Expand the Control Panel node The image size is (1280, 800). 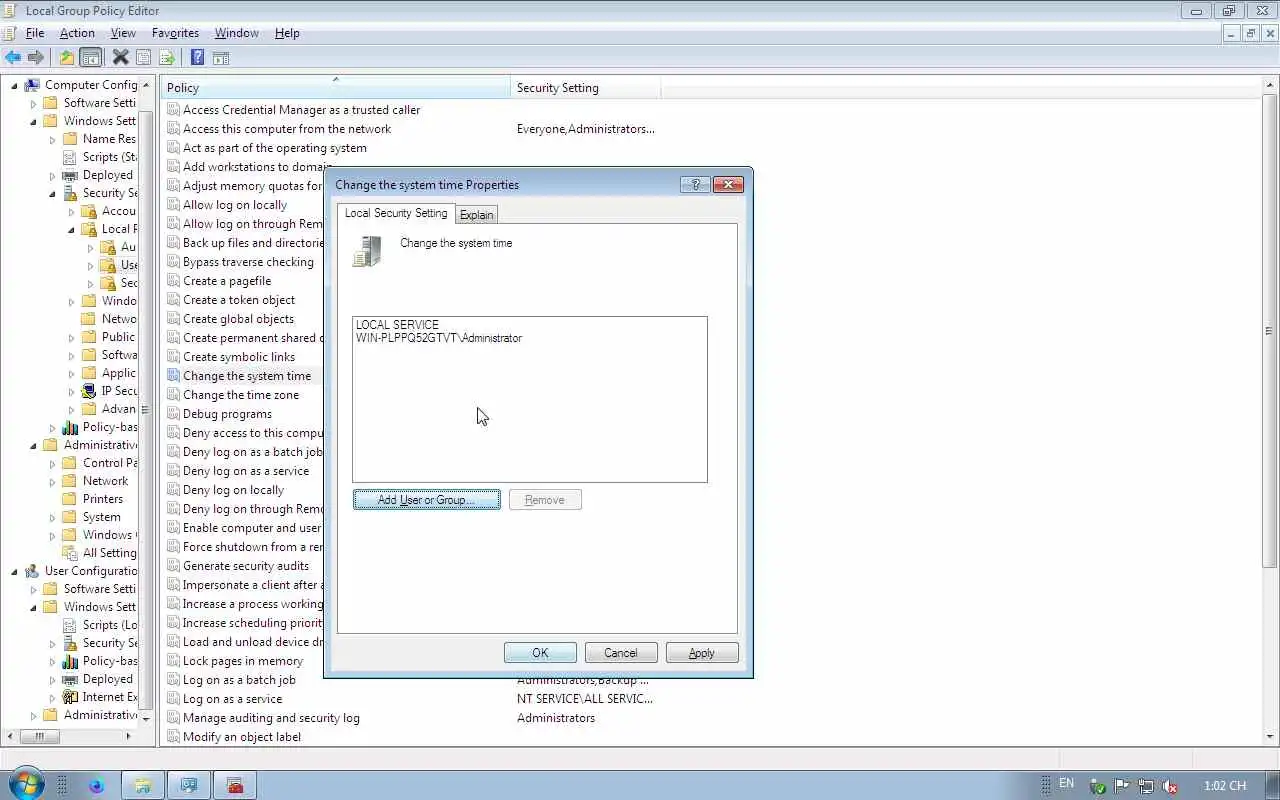click(x=52, y=463)
